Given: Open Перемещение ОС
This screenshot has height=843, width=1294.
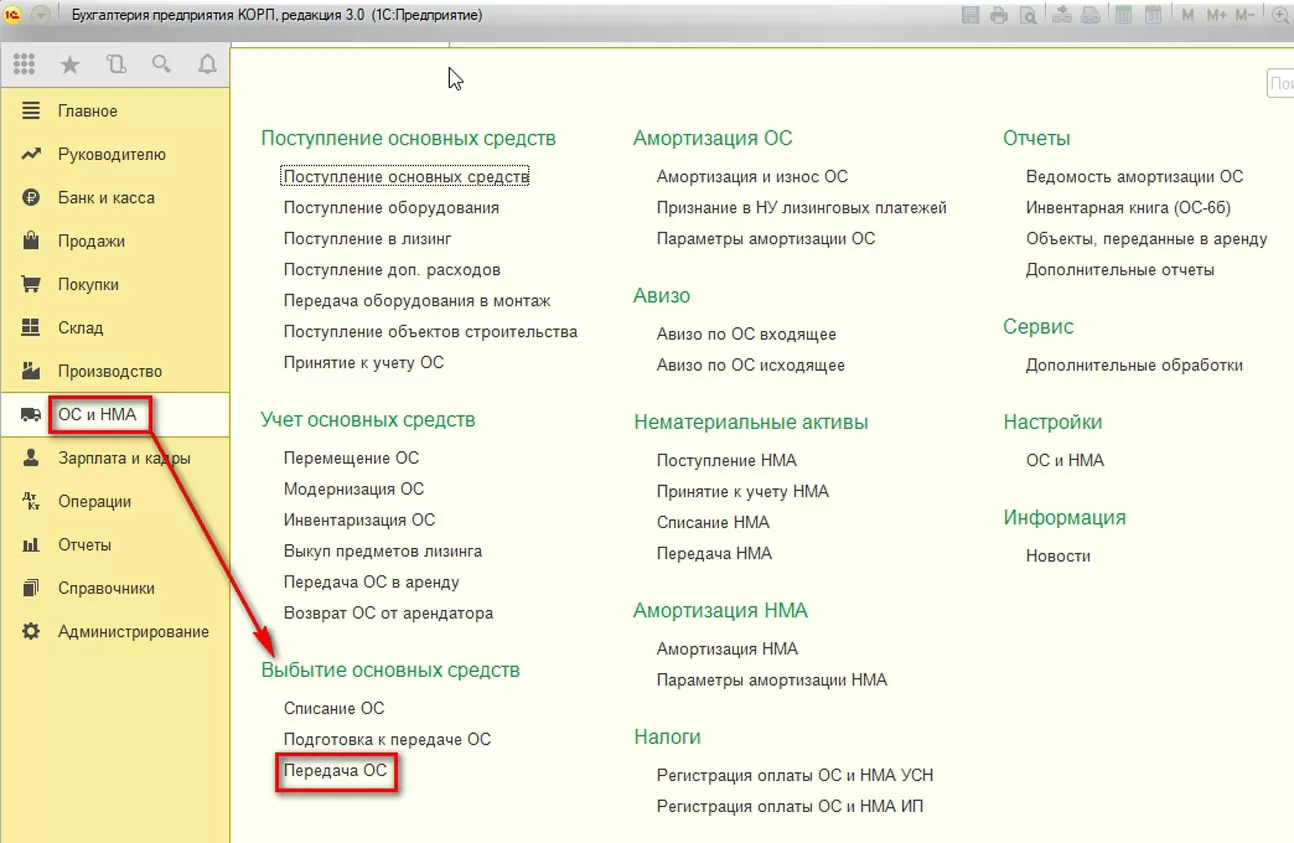Looking at the screenshot, I should [x=351, y=458].
